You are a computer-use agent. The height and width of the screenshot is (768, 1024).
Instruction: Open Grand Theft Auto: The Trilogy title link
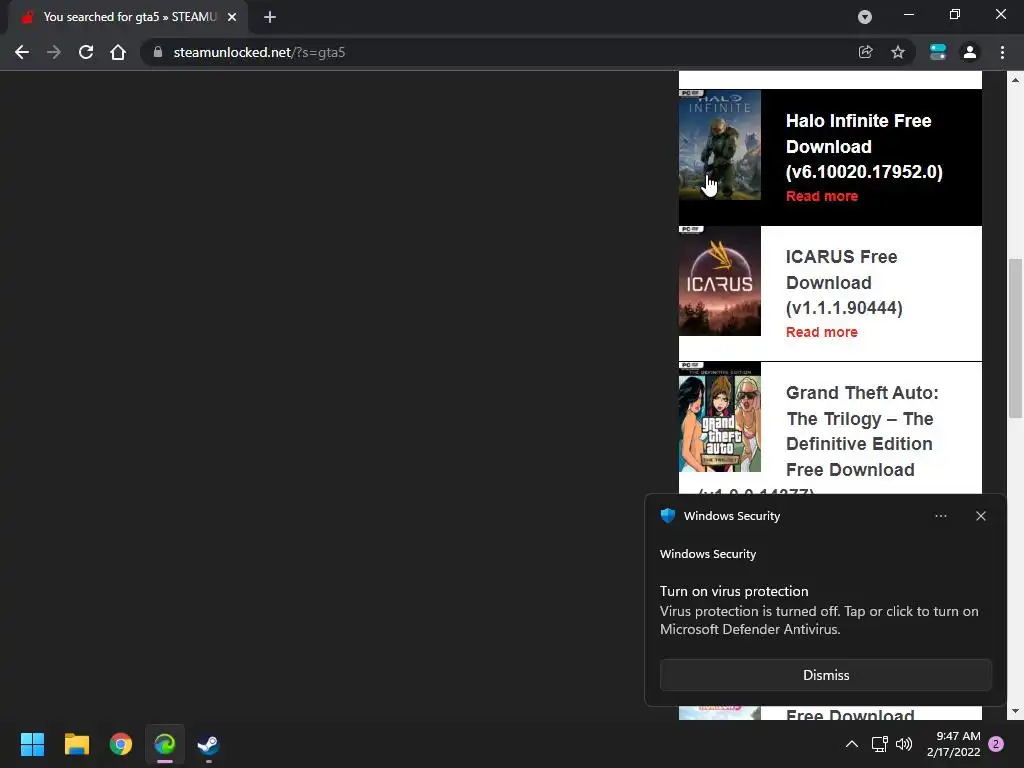point(862,431)
